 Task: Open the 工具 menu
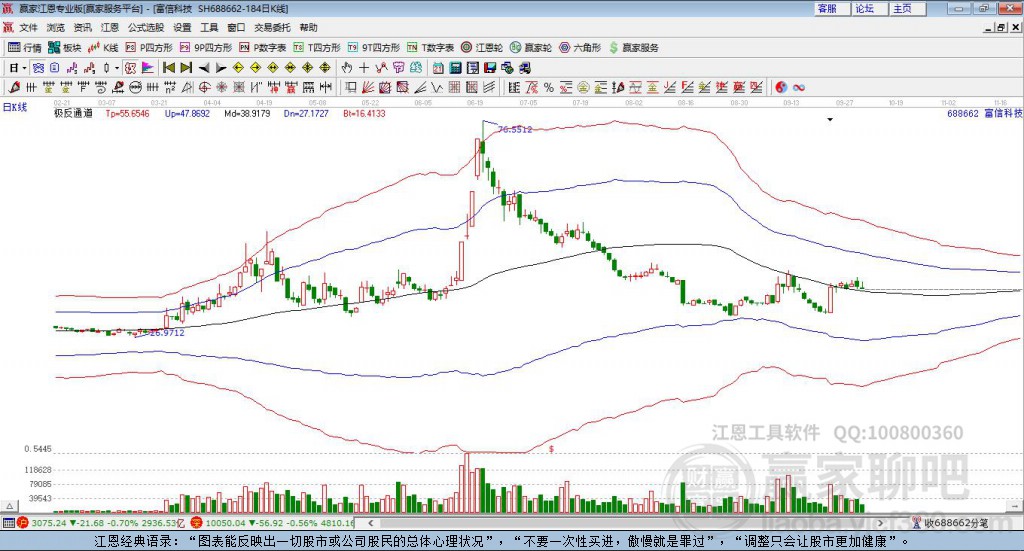click(209, 27)
